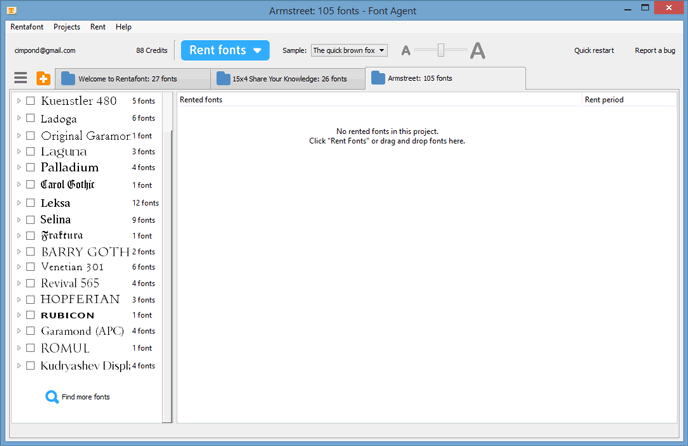The height and width of the screenshot is (446, 688).
Task: Expand the Original Garamond family
Action: [x=18, y=136]
